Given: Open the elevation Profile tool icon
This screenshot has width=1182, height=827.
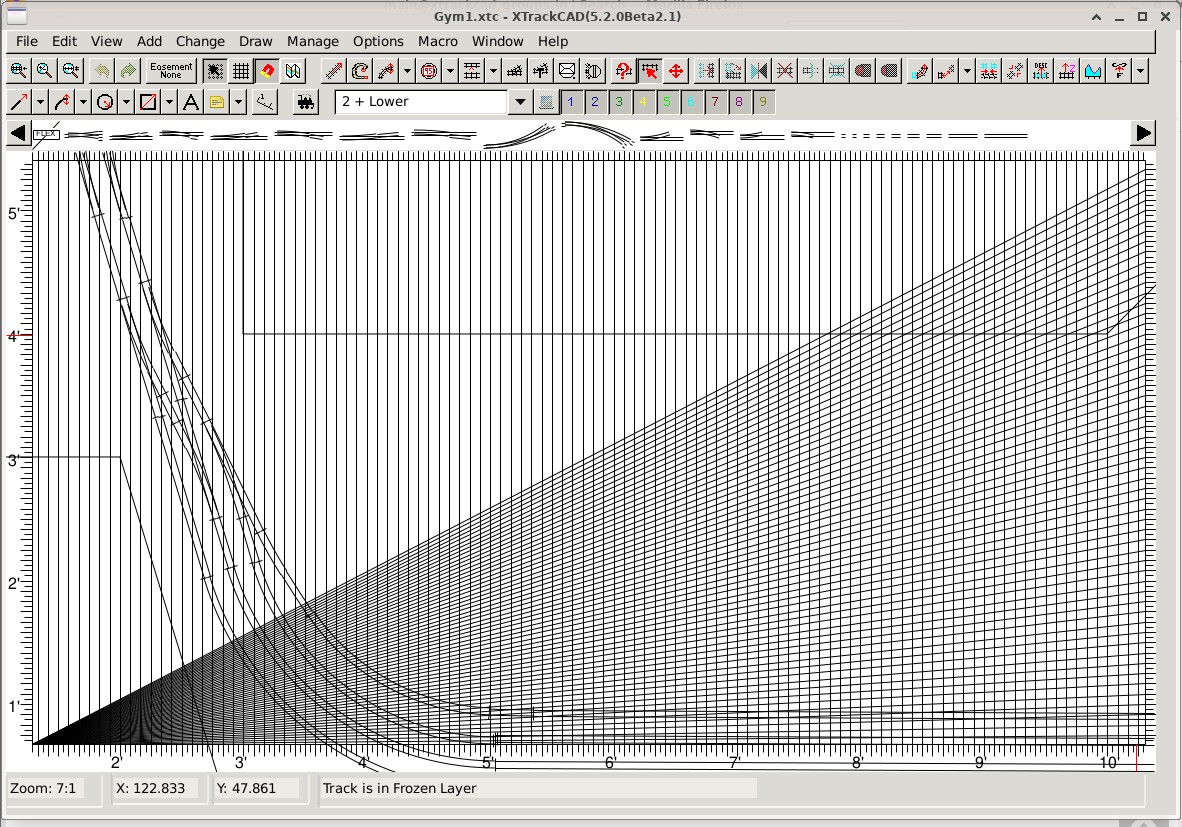Looking at the screenshot, I should 1093,71.
